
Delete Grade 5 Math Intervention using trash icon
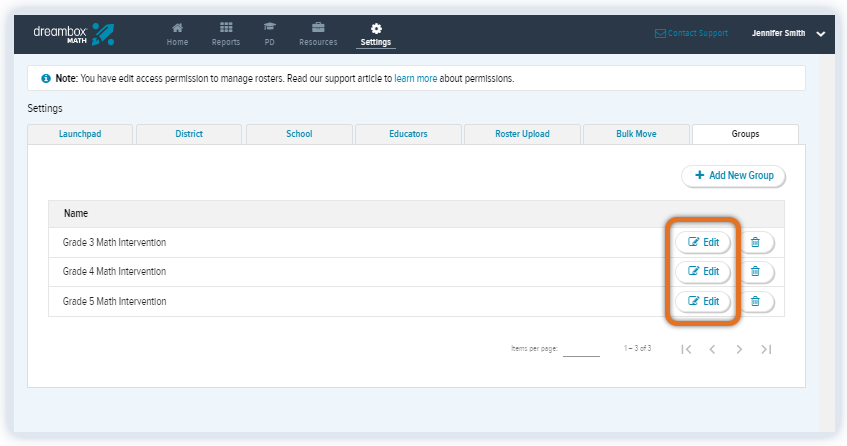(x=756, y=301)
